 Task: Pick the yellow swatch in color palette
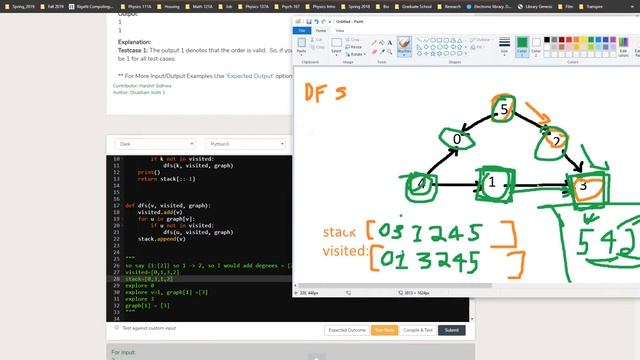(584, 40)
